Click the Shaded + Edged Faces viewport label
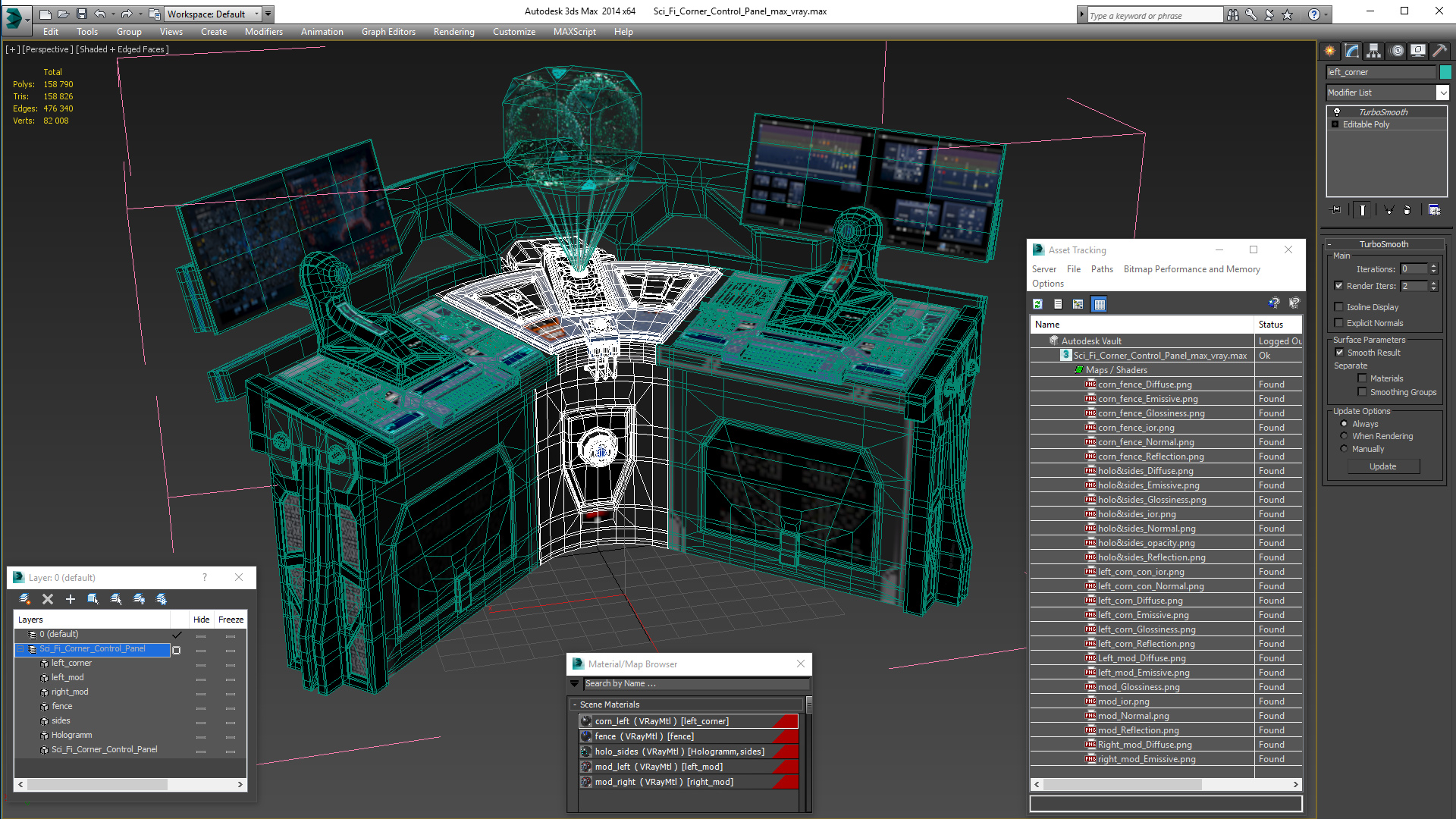 pyautogui.click(x=122, y=49)
